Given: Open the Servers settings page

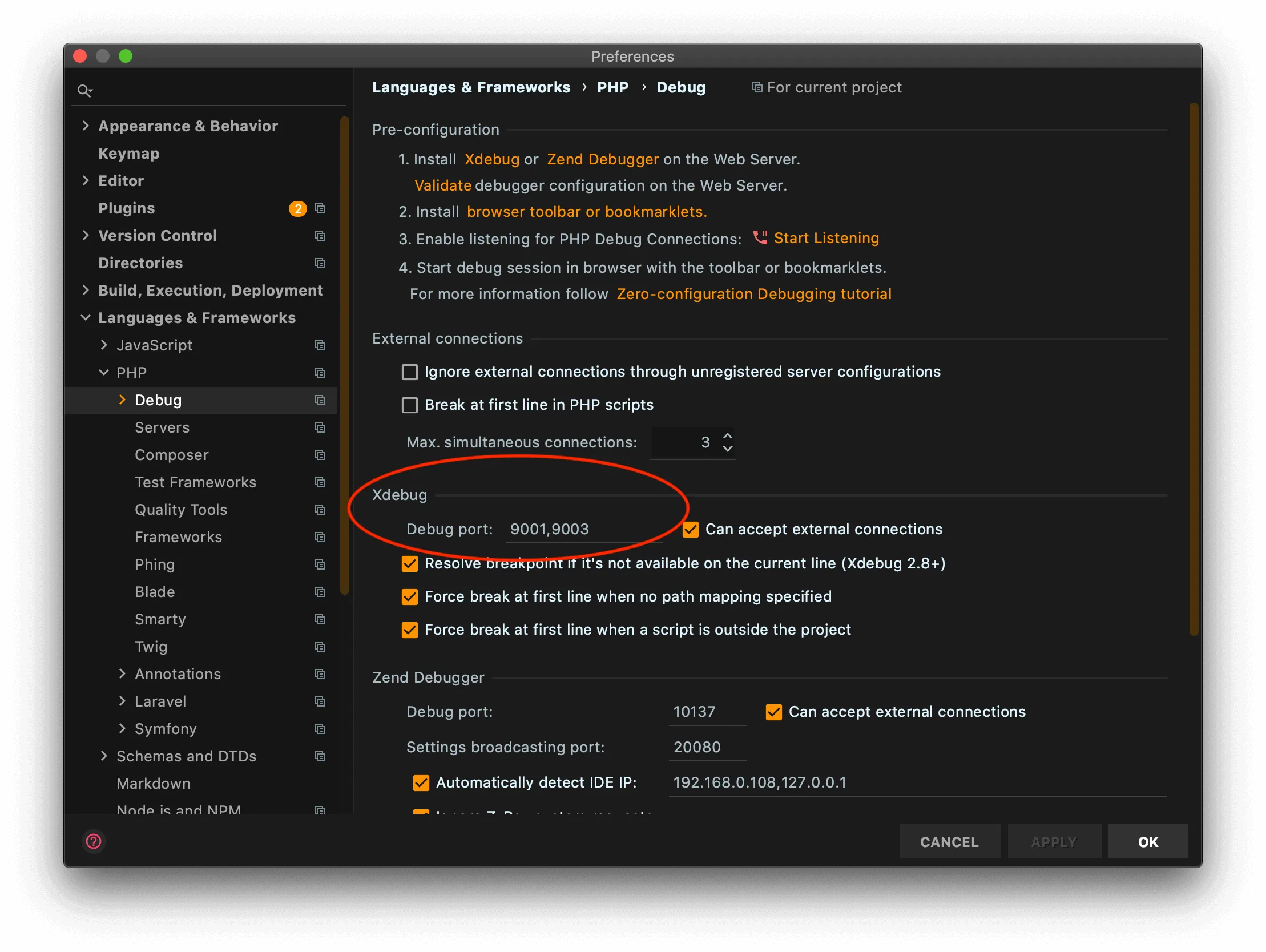Looking at the screenshot, I should click(162, 427).
